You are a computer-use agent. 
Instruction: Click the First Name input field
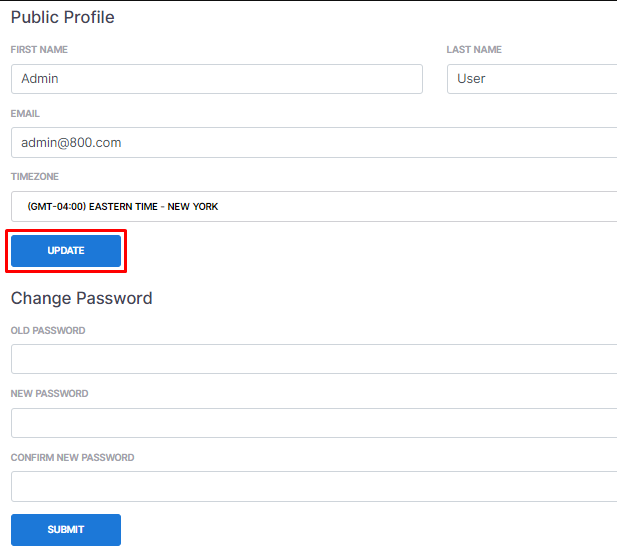(x=216, y=79)
